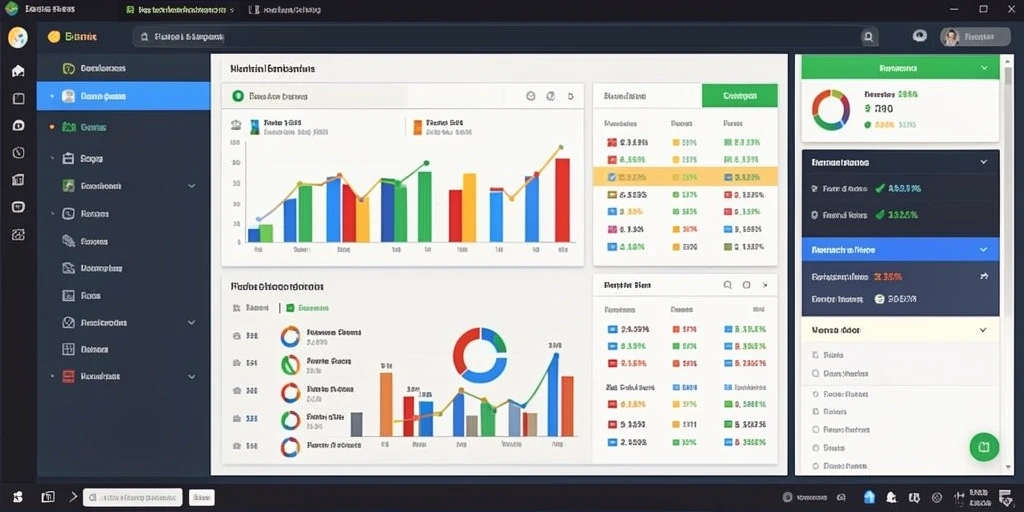This screenshot has height=512, width=1024.
Task: Tick the first checkbox in the cream list panel
Action: pos(815,355)
